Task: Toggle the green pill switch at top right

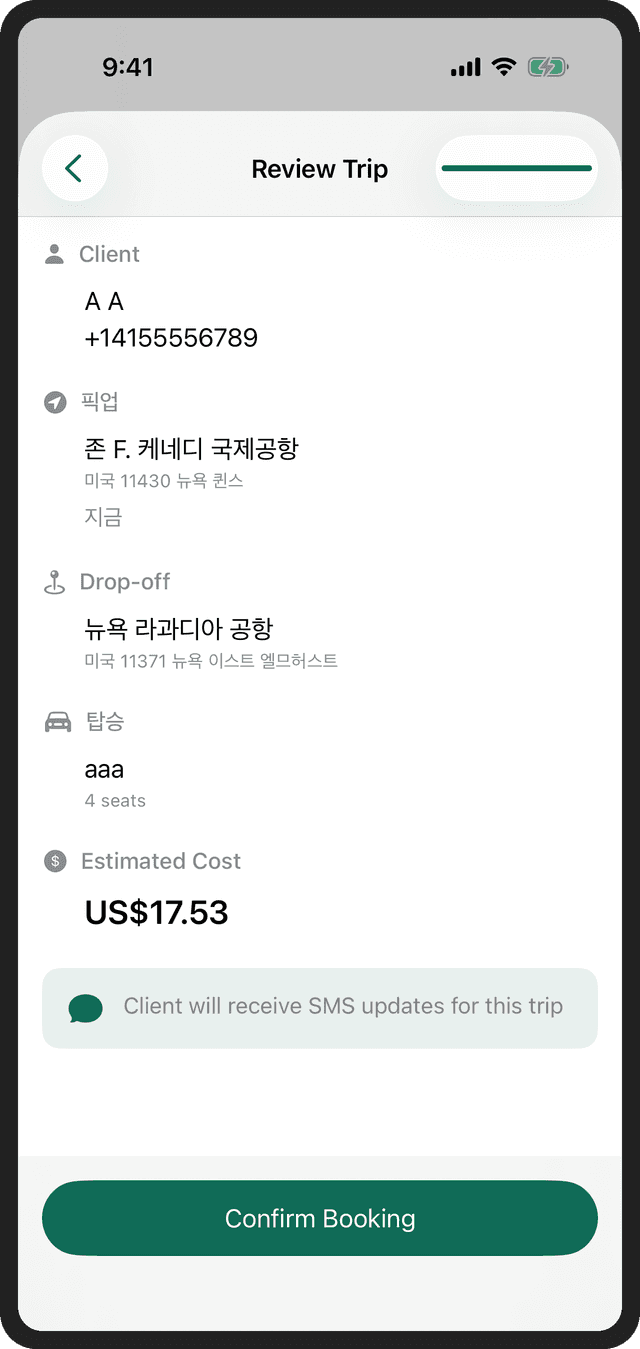Action: (516, 168)
